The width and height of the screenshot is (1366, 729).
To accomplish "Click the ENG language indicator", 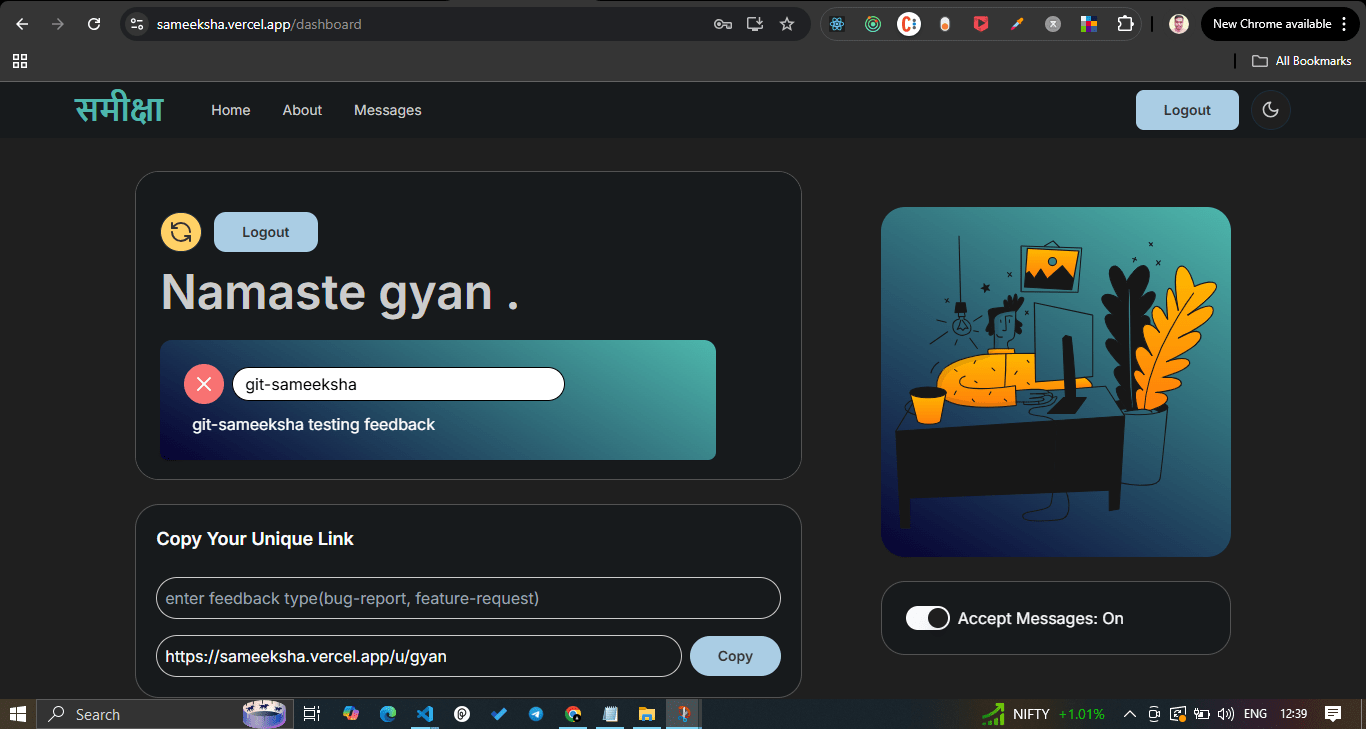I will pos(1255,714).
